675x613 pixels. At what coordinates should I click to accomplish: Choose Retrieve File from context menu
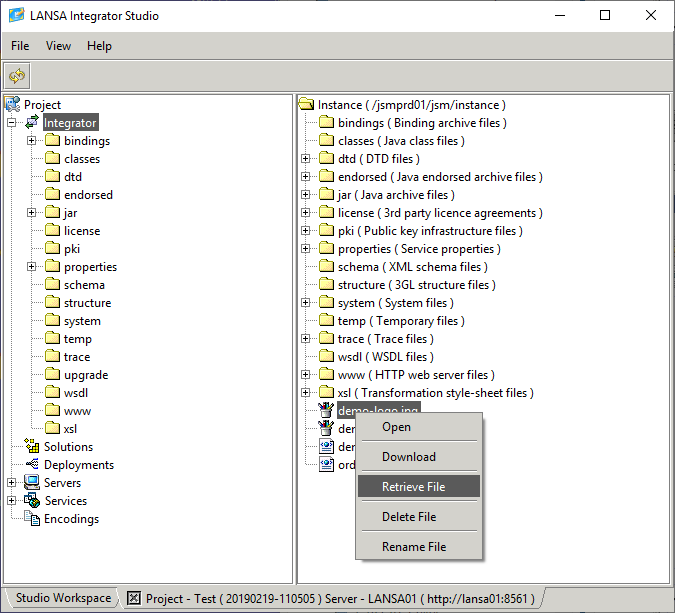pos(413,487)
